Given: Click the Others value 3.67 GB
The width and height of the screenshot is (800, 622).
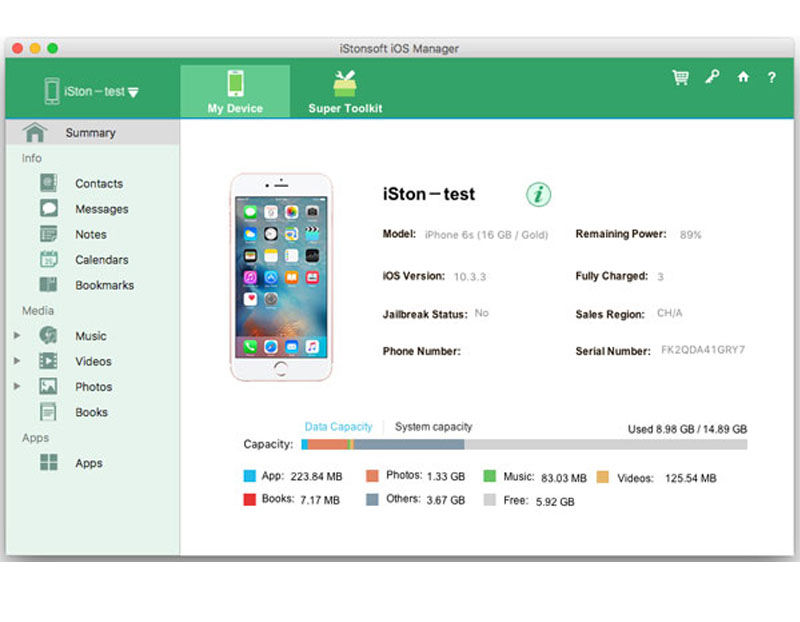Looking at the screenshot, I should coord(446,500).
